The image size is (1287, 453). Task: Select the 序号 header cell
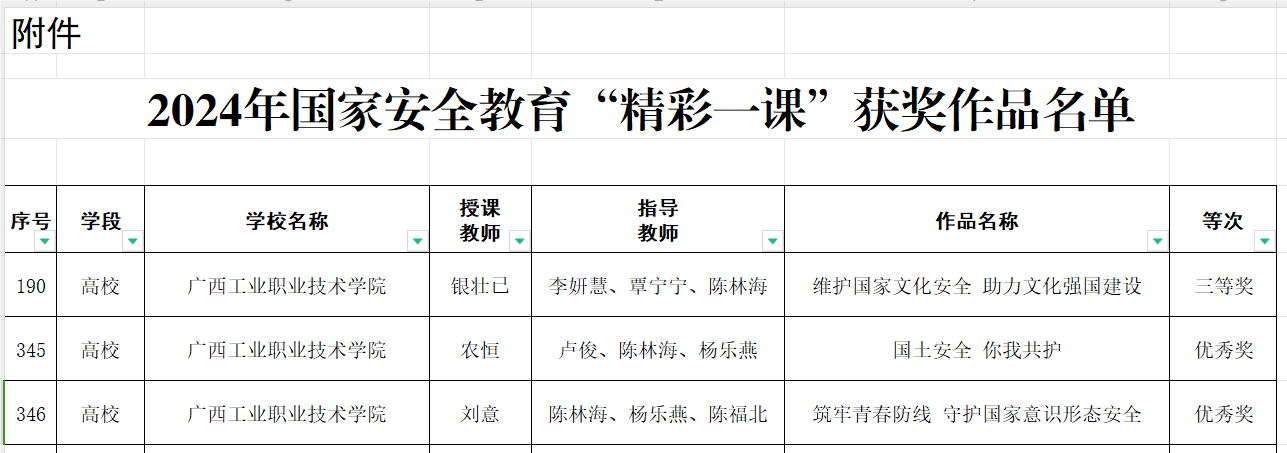pos(31,220)
